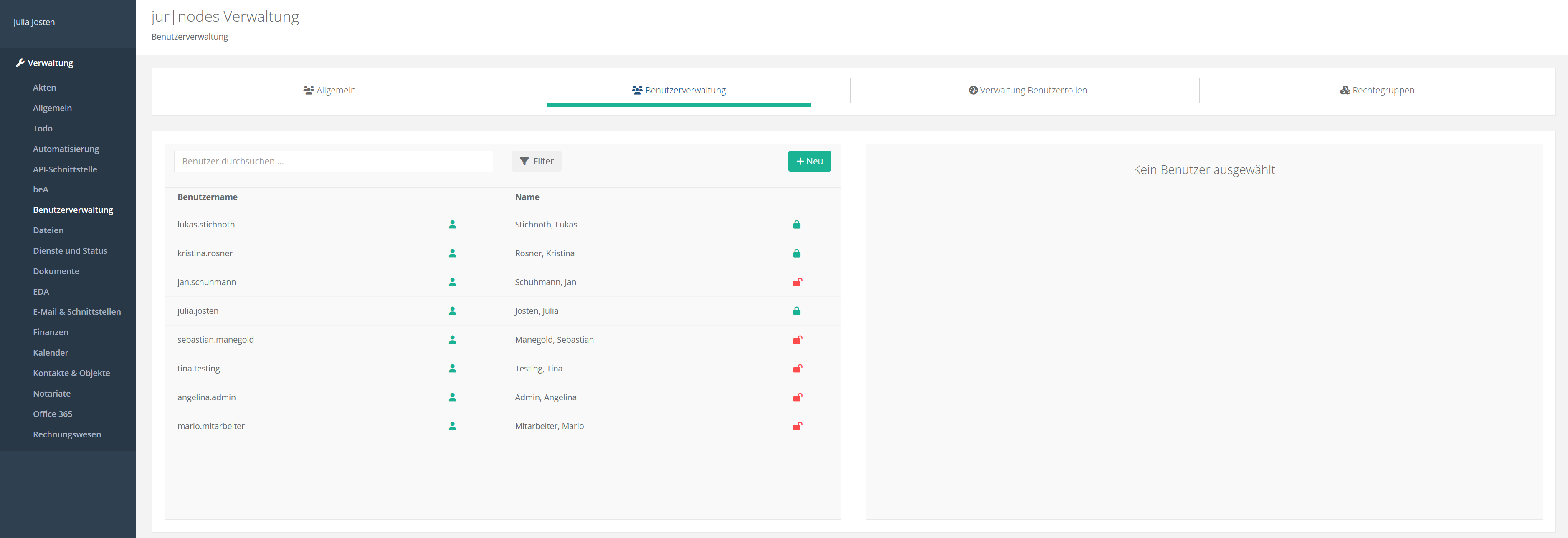Click the Benutzer durchsuchen search field
The height and width of the screenshot is (538, 1568).
pos(333,161)
